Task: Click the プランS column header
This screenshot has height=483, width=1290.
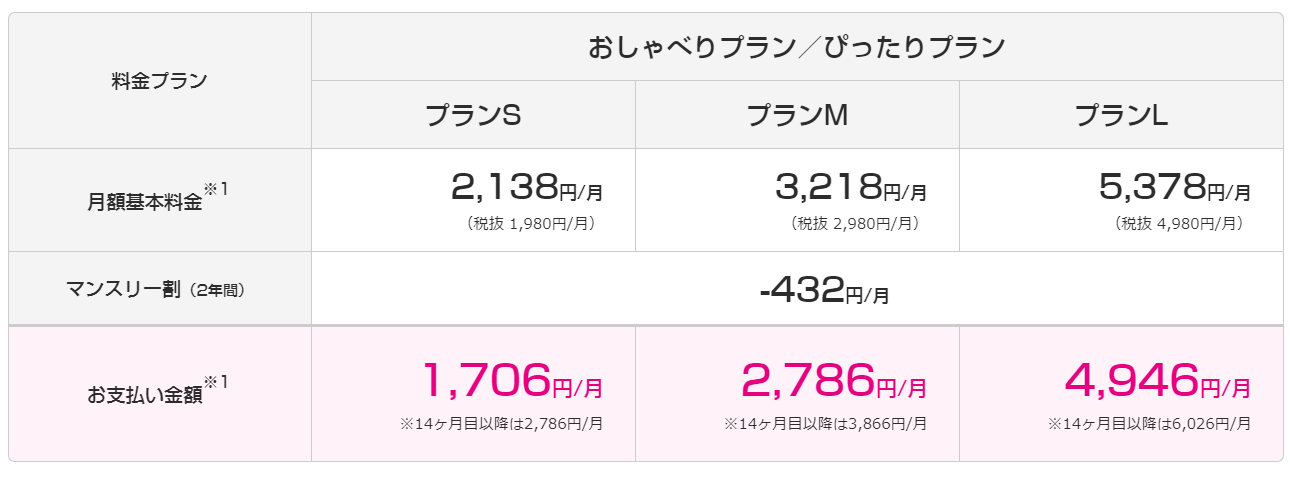Action: click(x=473, y=115)
